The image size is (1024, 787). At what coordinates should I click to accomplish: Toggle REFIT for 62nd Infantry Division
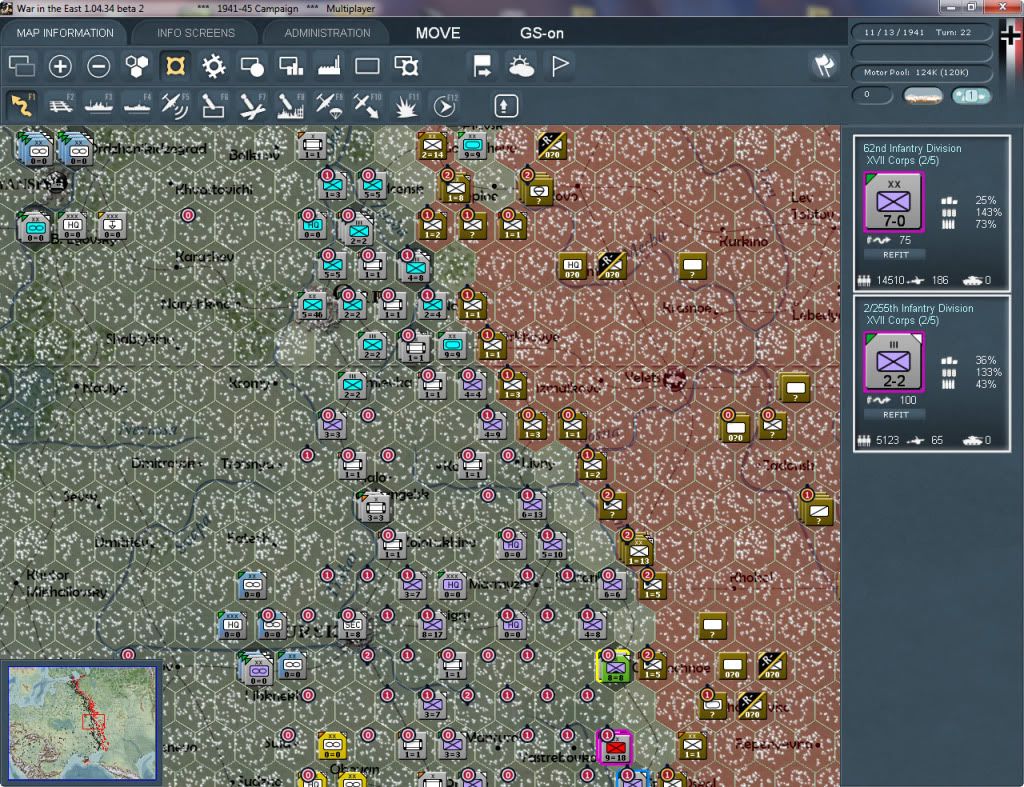[895, 255]
